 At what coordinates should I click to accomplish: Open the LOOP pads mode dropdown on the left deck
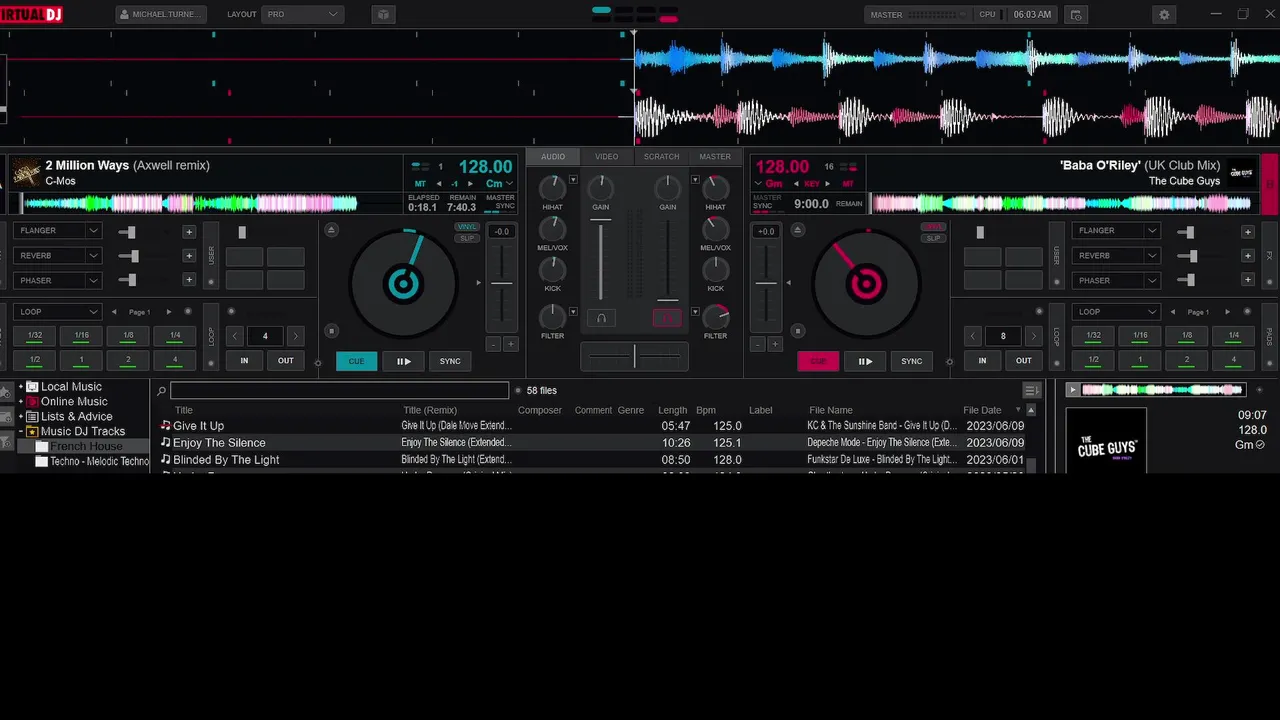tap(57, 312)
